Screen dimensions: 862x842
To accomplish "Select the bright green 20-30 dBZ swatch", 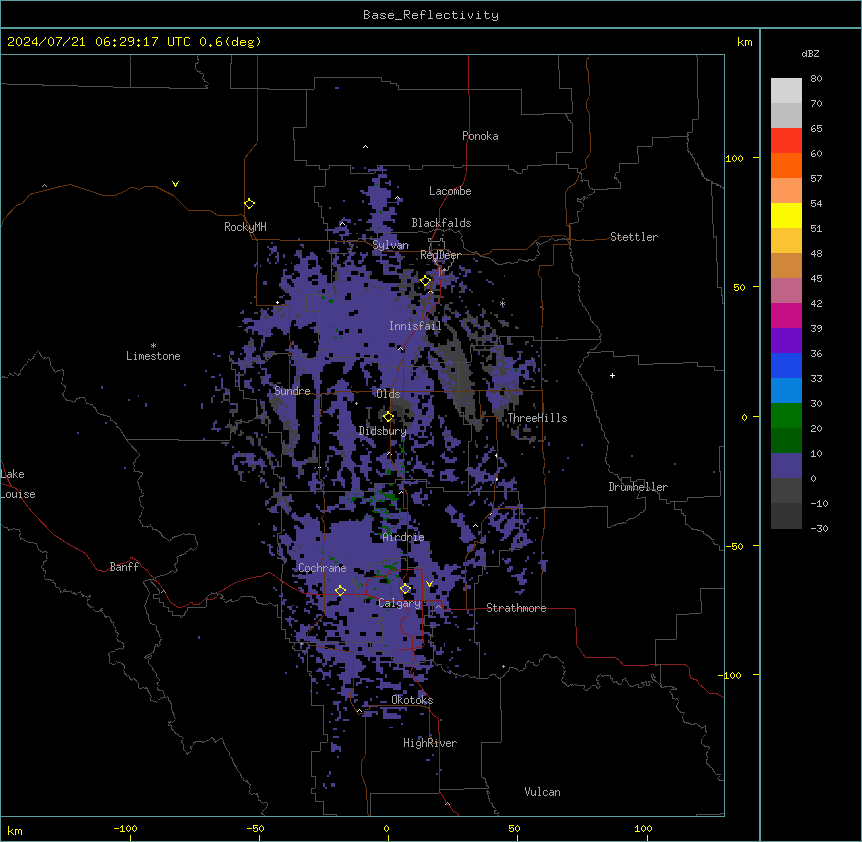I will pyautogui.click(x=786, y=416).
